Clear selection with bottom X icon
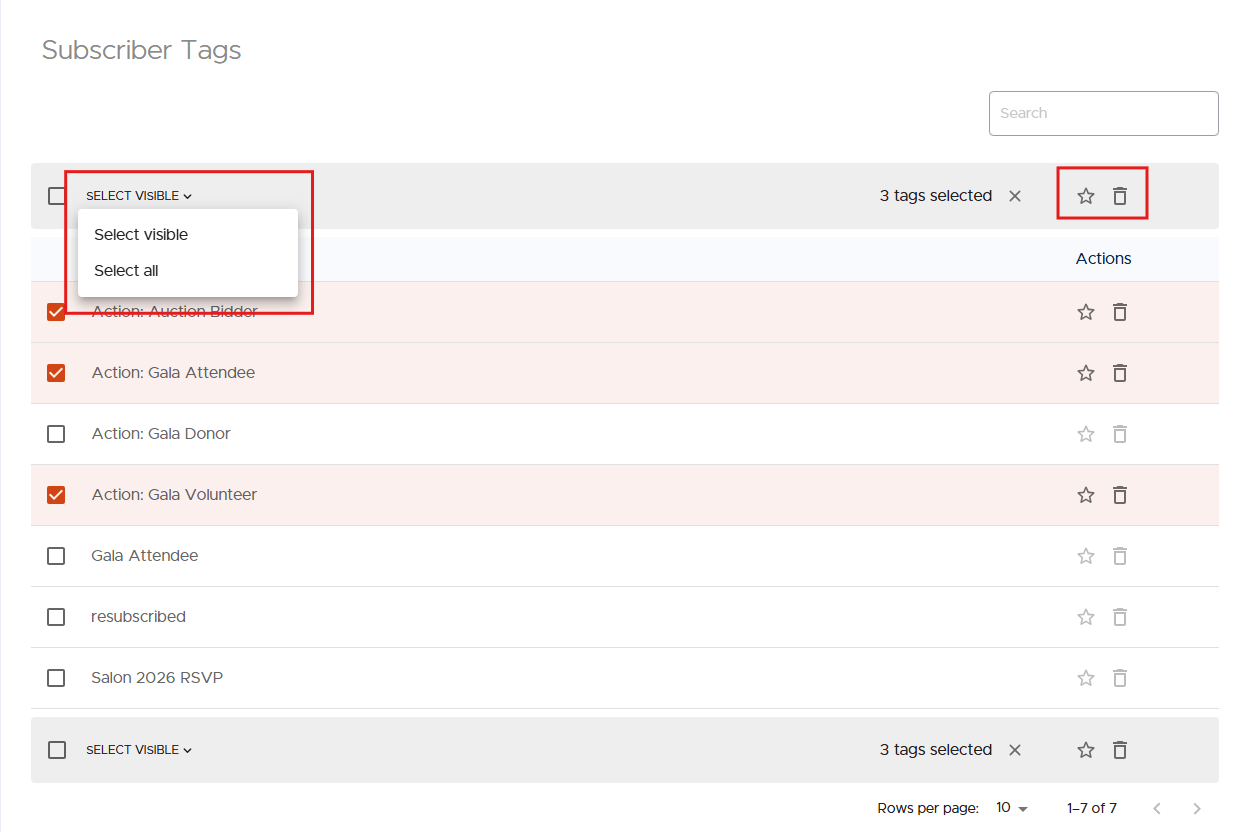This screenshot has width=1245, height=832. click(x=1015, y=750)
